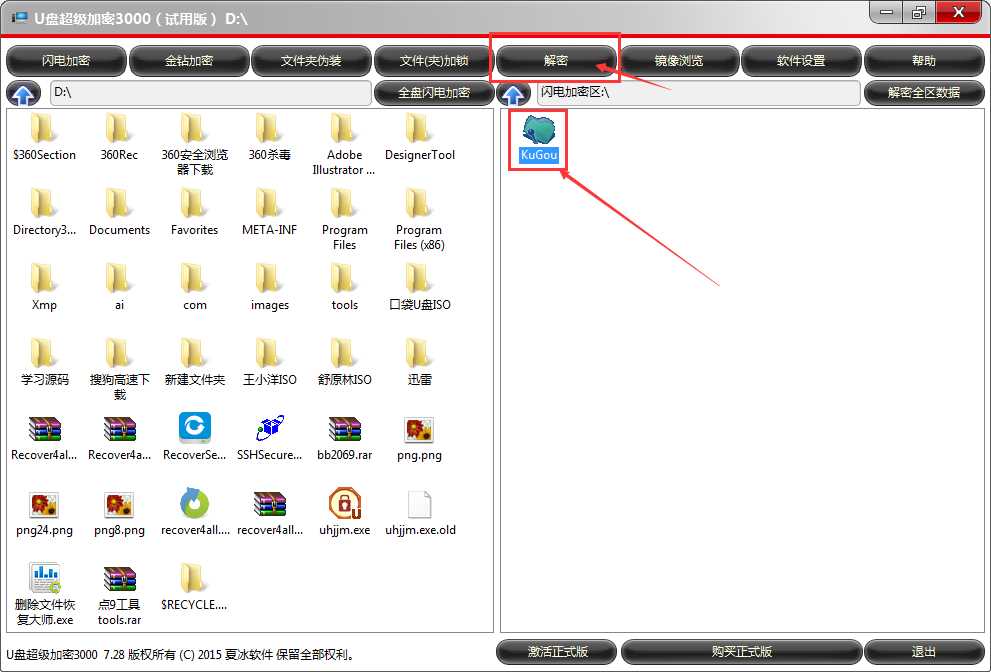Open the 闪电加密 function
This screenshot has width=991, height=672.
coord(66,61)
